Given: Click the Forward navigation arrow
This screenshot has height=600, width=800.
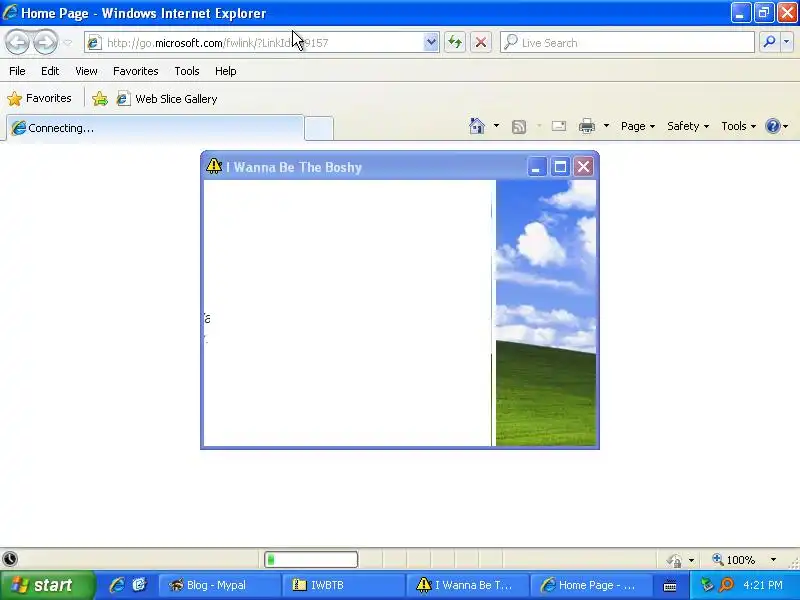Looking at the screenshot, I should point(45,42).
